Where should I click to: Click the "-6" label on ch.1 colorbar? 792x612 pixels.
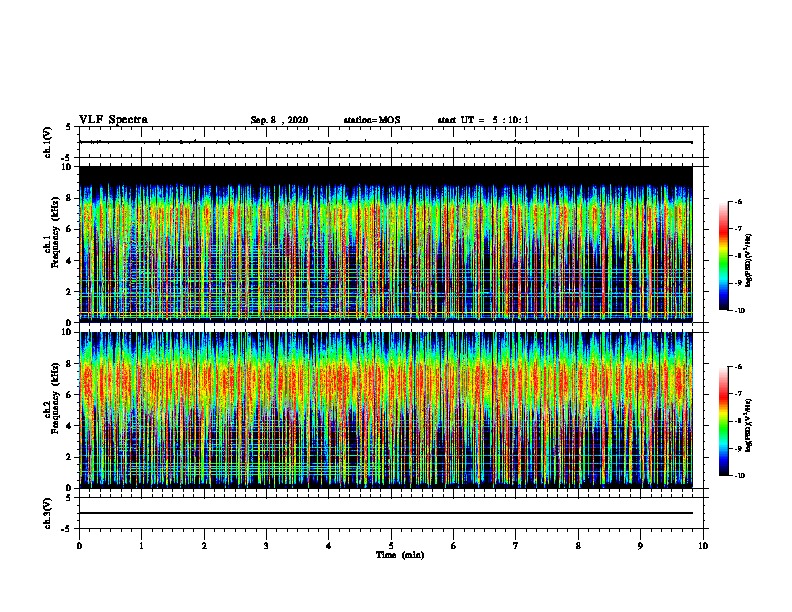pyautogui.click(x=738, y=202)
